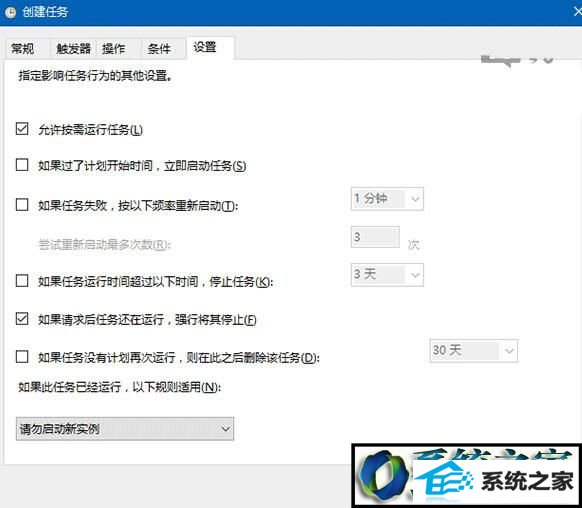Viewport: 582px width, 508px height.
Task: Click 如果此任务已经运行，以下规则适用(N) label
Action: (120, 387)
